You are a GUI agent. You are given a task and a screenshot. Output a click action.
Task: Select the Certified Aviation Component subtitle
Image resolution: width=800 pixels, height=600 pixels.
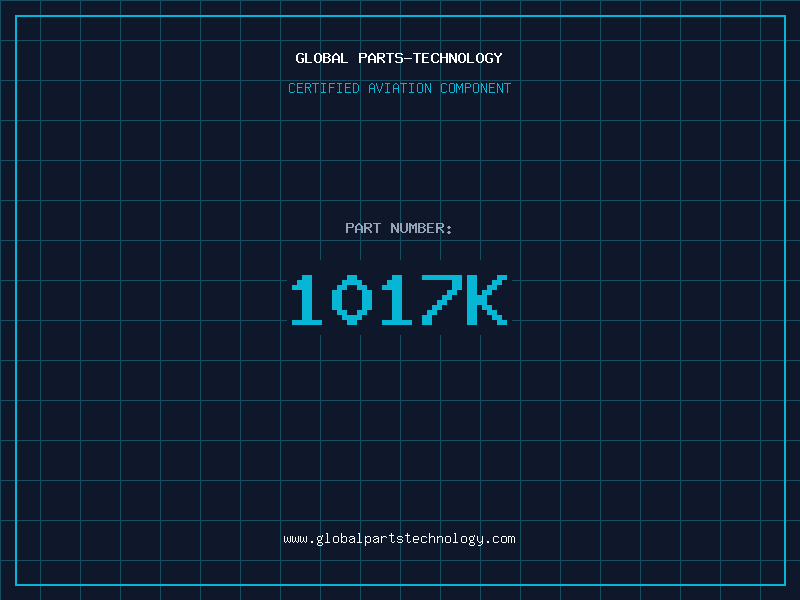(399, 88)
